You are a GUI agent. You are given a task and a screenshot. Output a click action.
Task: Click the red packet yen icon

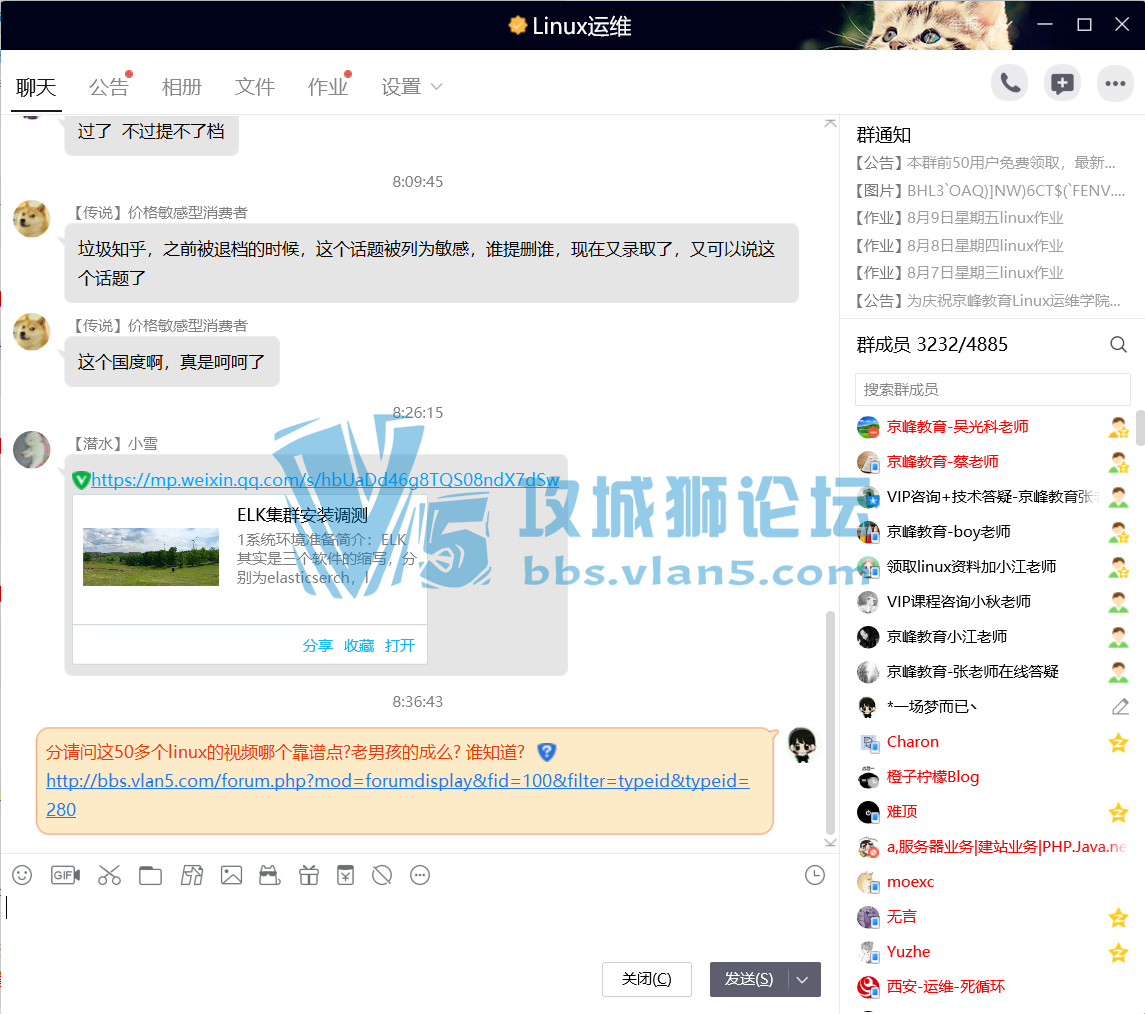[x=345, y=875]
